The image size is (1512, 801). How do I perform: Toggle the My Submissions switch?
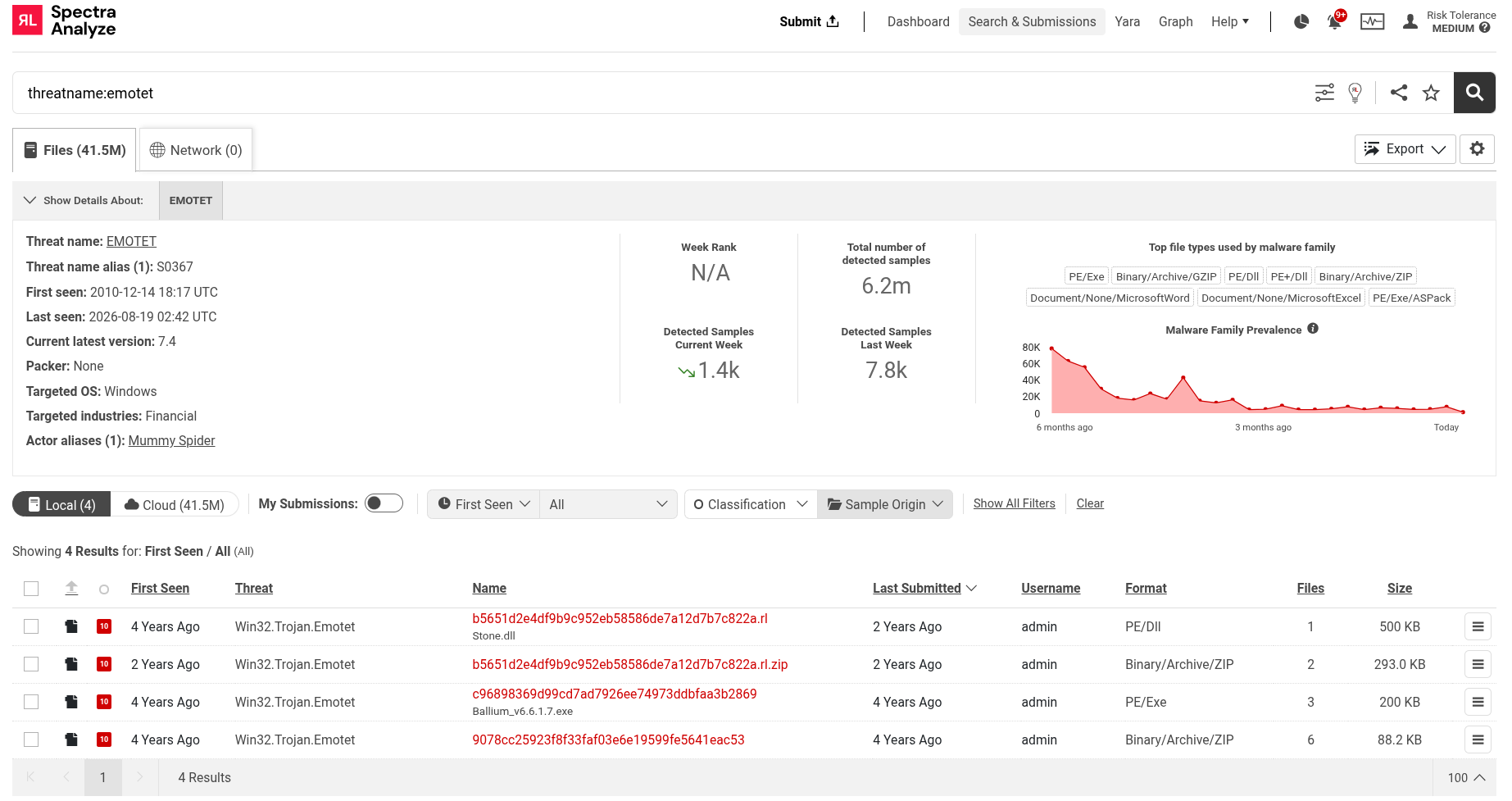[384, 503]
